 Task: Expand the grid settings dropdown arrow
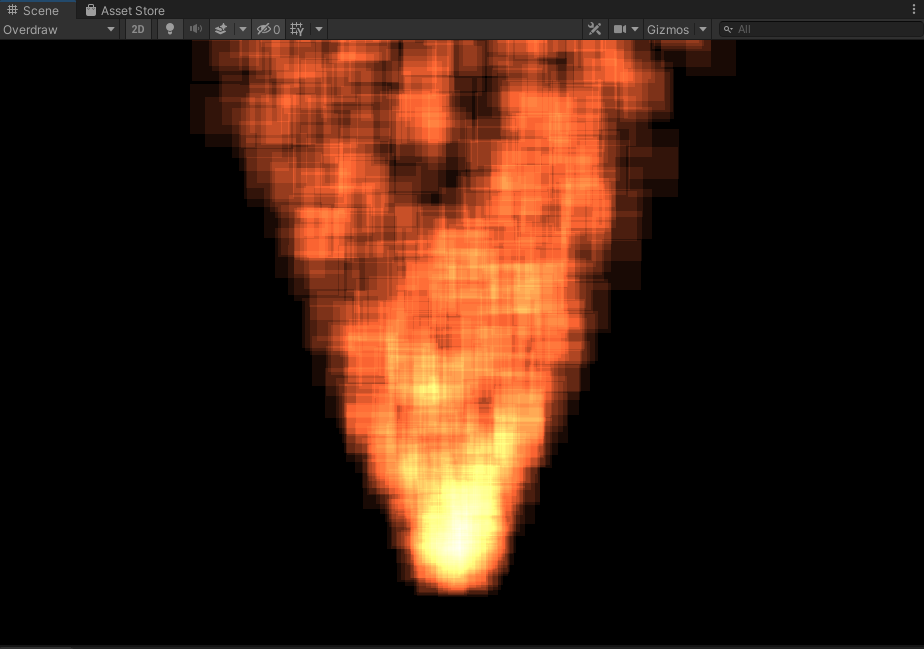319,29
